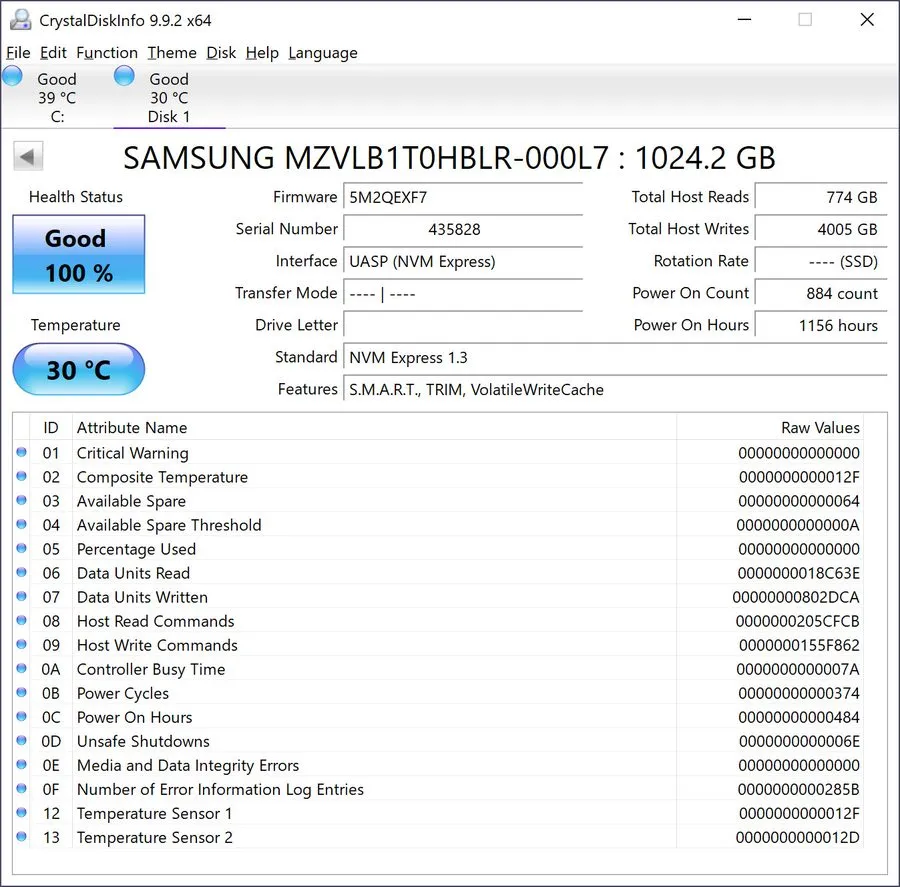Select raw value 0000000155F862
Screen dimensions: 900x887
799,645
